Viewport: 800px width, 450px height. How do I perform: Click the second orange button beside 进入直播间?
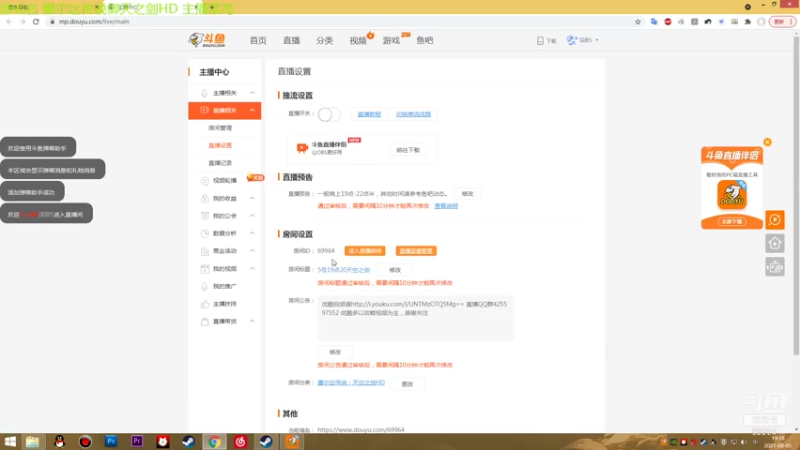pos(416,251)
